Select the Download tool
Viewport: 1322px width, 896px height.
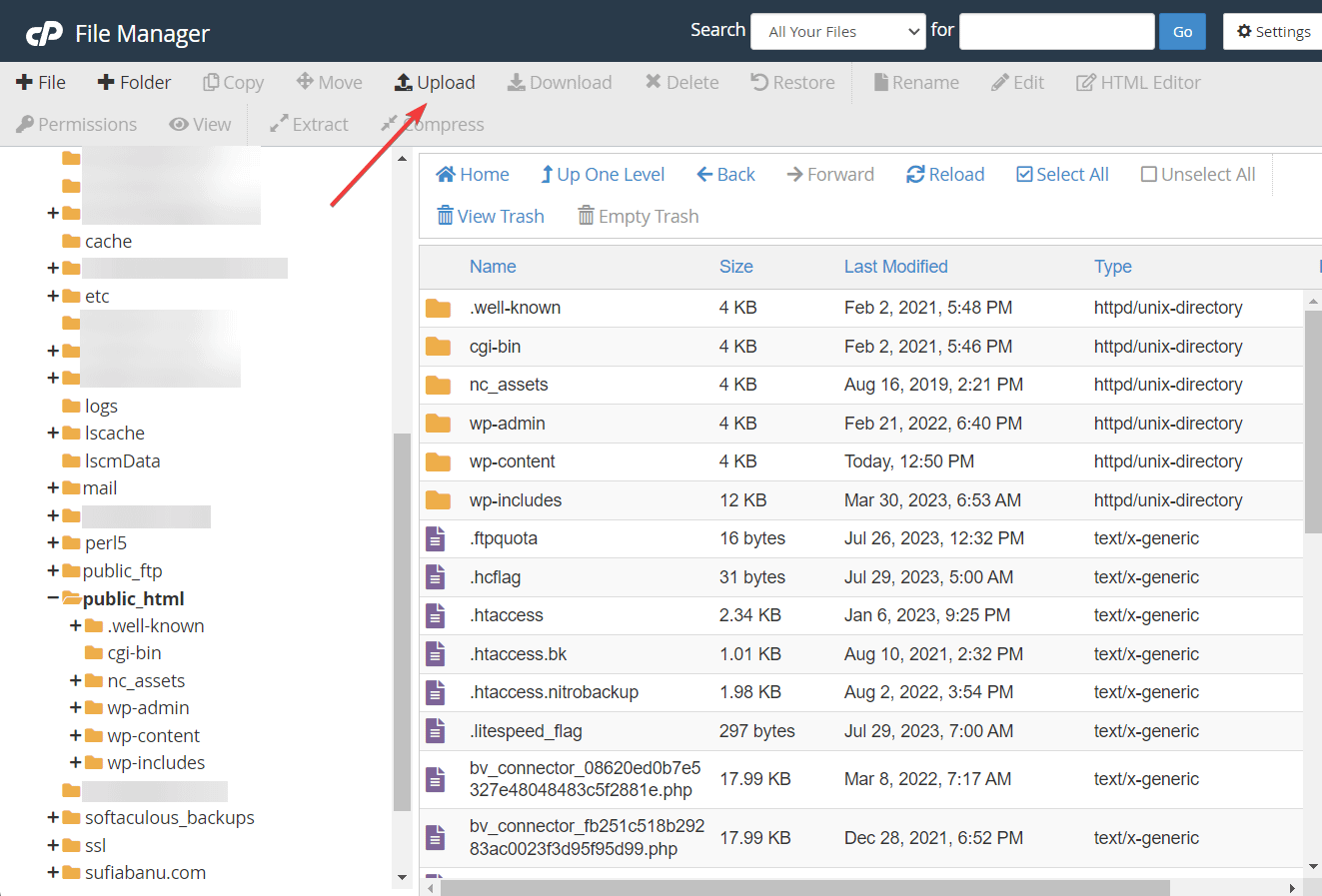click(560, 82)
